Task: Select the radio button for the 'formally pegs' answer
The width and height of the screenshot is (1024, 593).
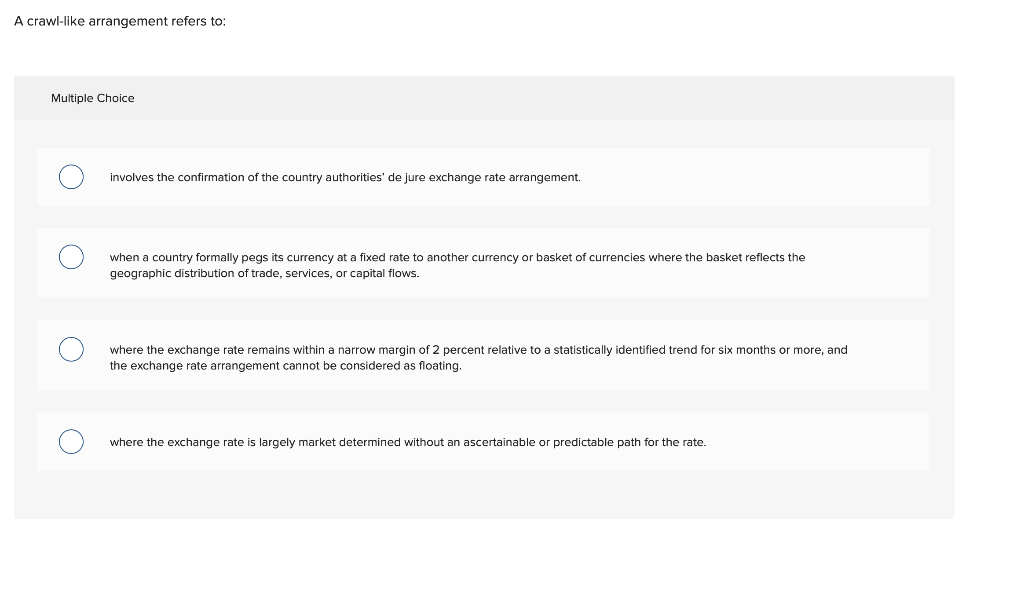Action: [71, 257]
